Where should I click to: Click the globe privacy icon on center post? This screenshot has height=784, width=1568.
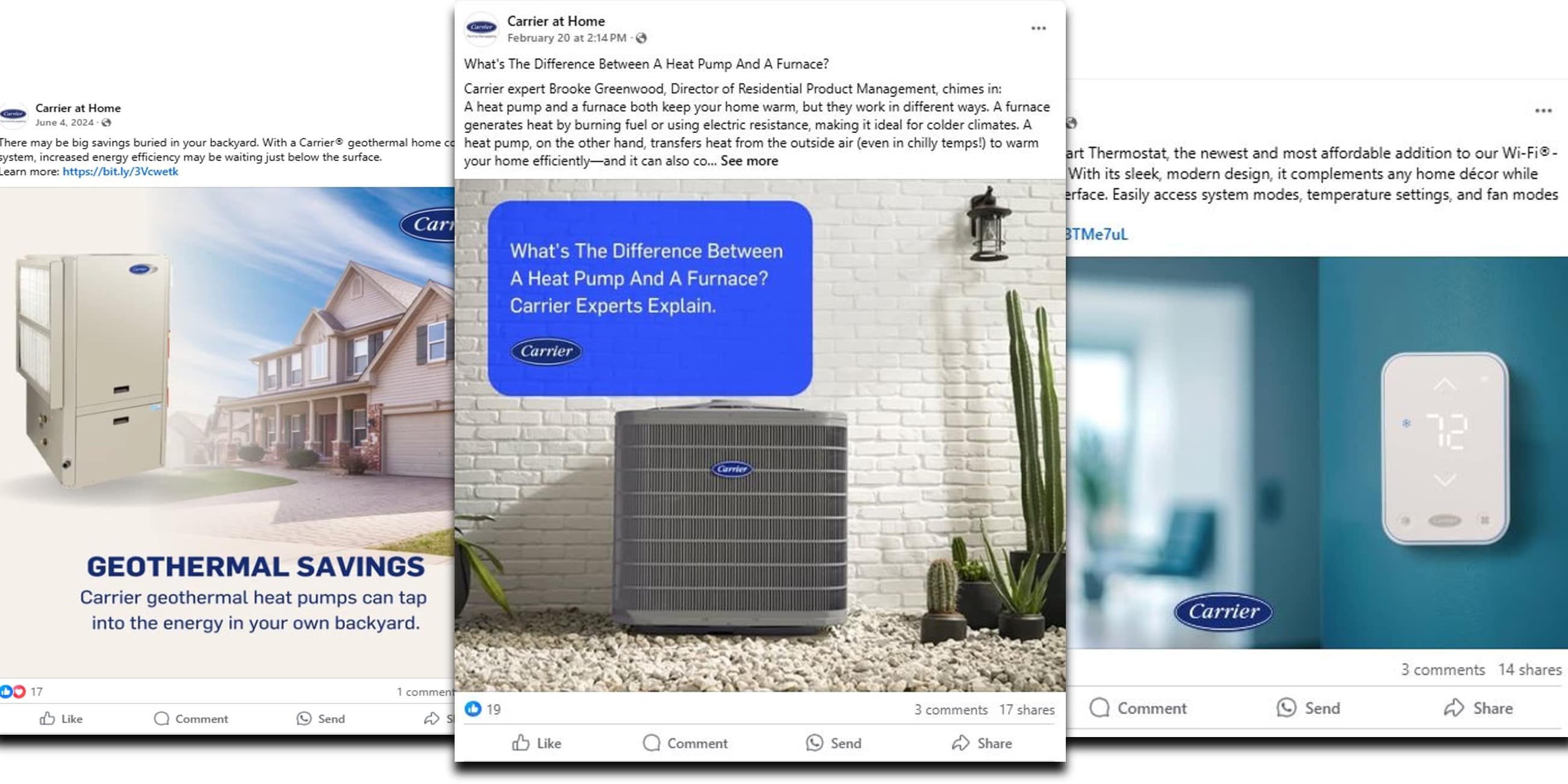coord(641,39)
